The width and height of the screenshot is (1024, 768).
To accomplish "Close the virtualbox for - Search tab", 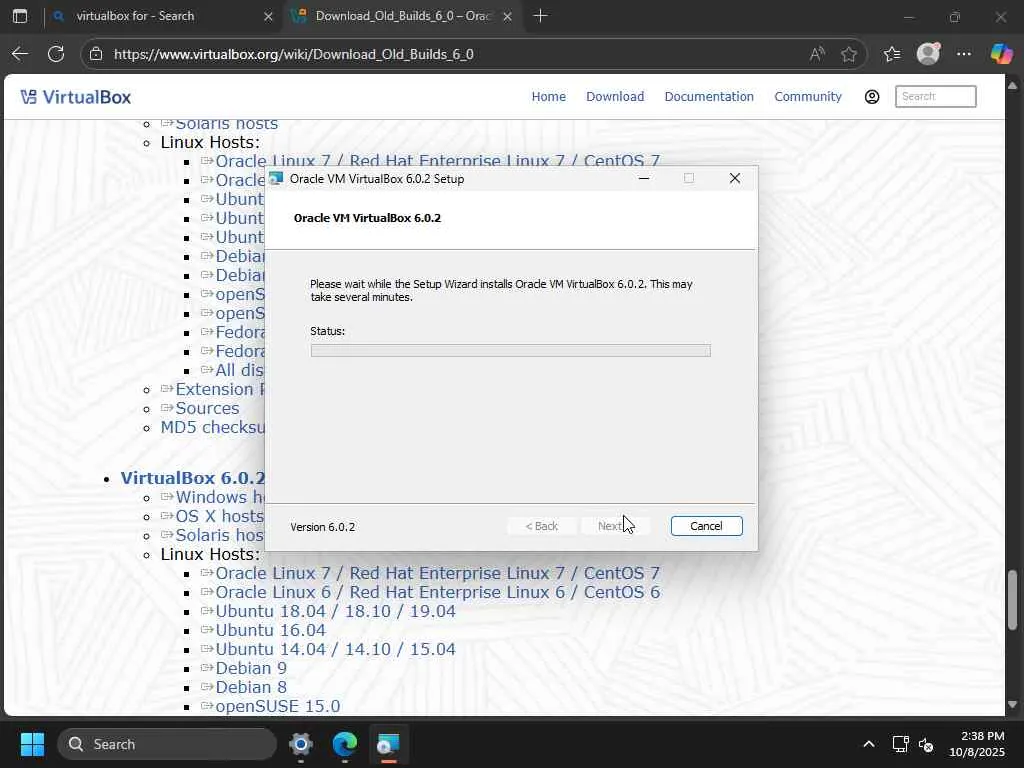I will (268, 16).
